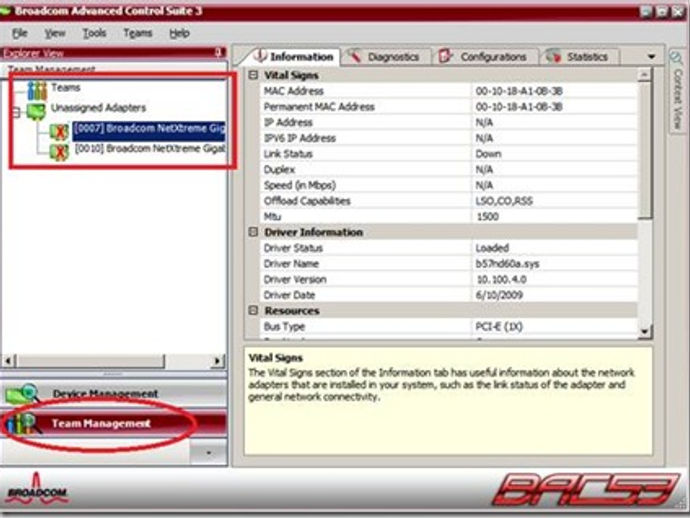Screen dimensions: 690x518
Task: Click the Team Management magnifier icon
Action: click(23, 424)
